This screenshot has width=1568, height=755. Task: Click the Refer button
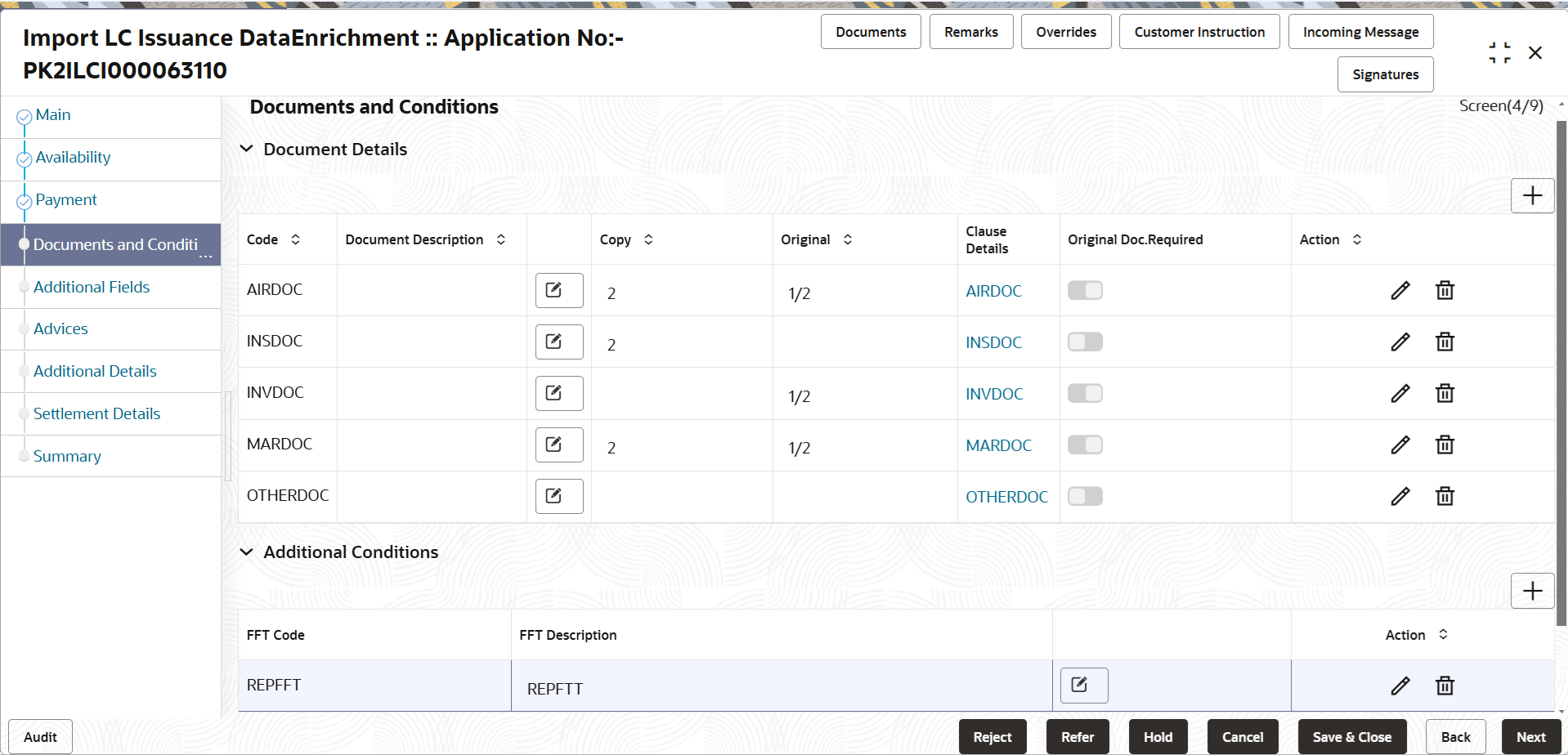(1077, 737)
